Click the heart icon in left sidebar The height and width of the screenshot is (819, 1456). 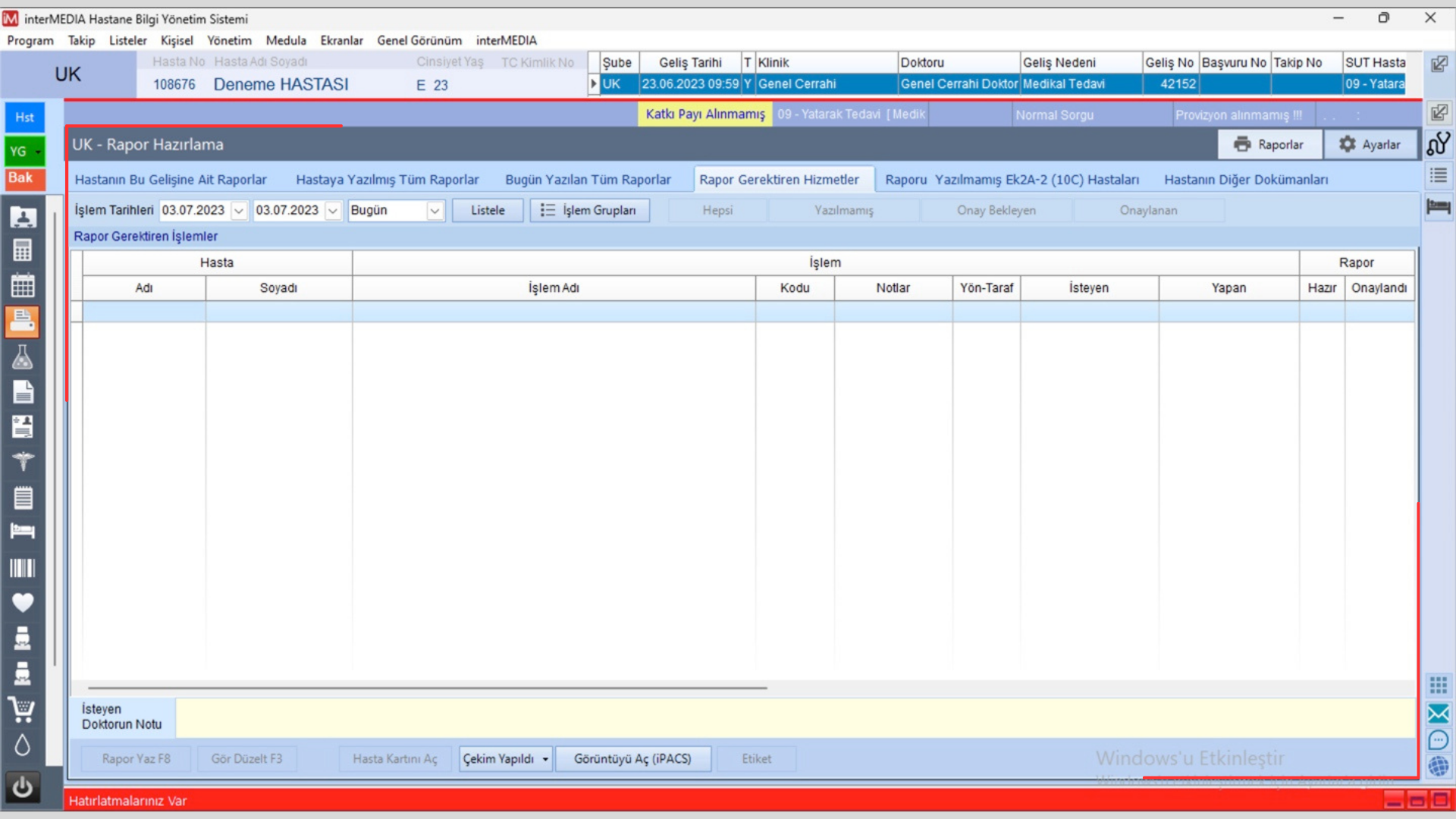tap(23, 603)
